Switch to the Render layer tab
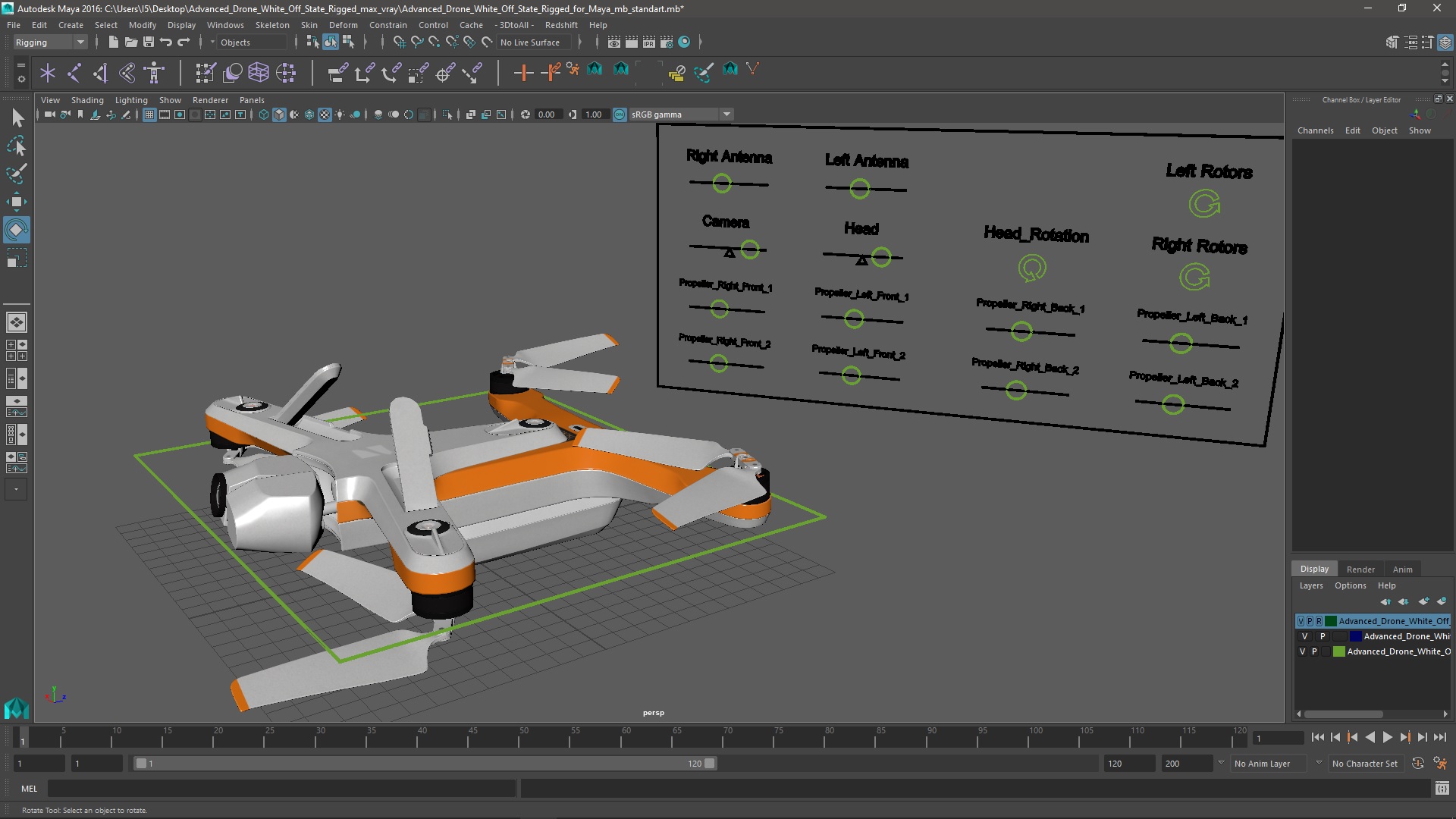This screenshot has height=819, width=1456. pyautogui.click(x=1360, y=569)
